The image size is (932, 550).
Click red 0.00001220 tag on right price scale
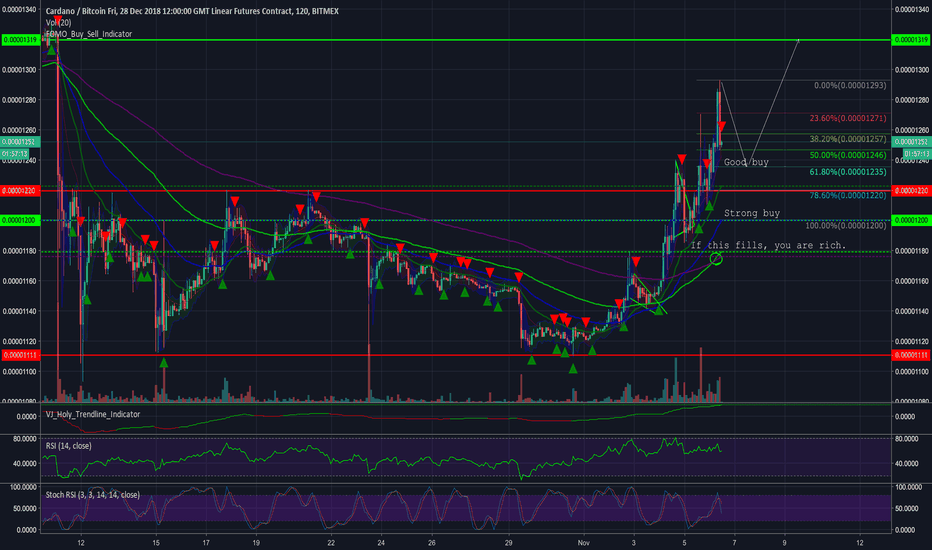[911, 191]
